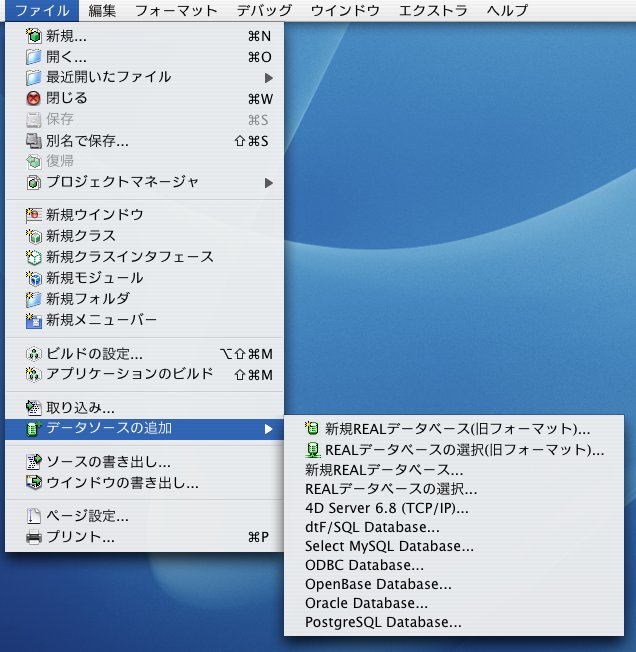Screen dimensions: 636x652
Task: Click the 新規フォルダ icon
Action: (x=34, y=299)
